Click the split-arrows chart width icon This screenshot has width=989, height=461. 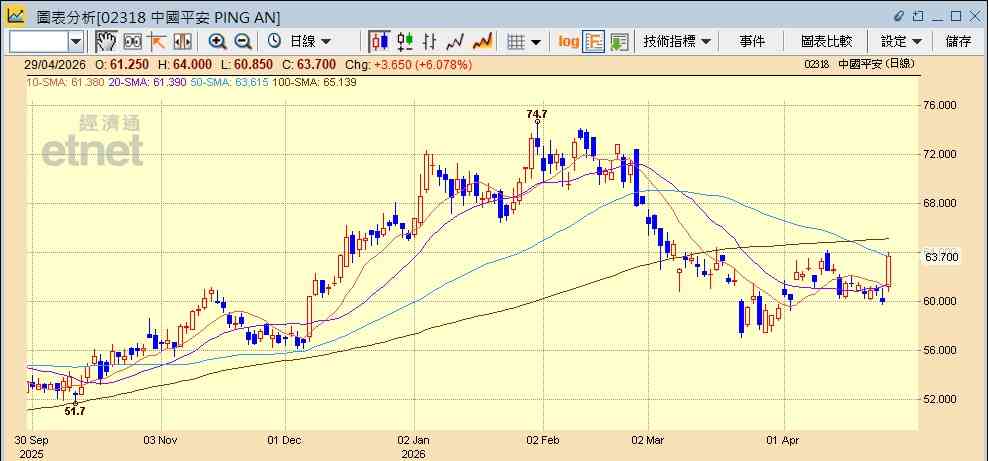coord(182,42)
